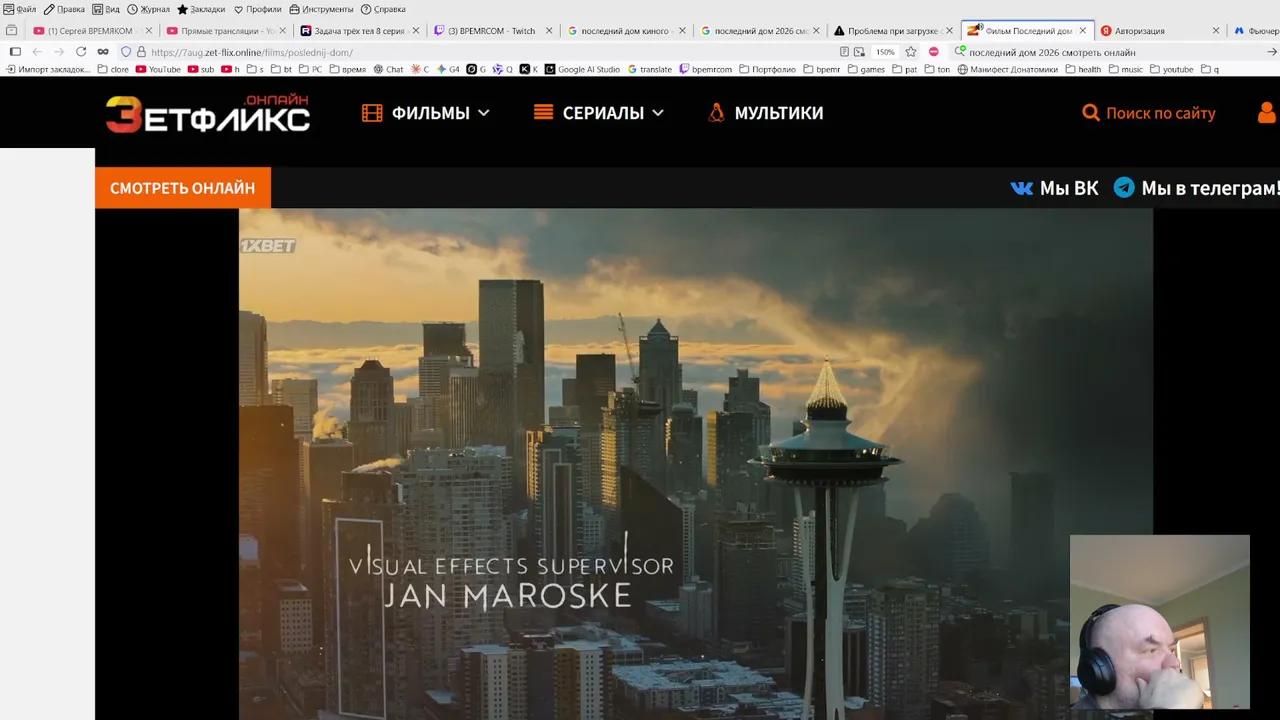
Task: Click the address bar URL field
Action: tap(490, 52)
